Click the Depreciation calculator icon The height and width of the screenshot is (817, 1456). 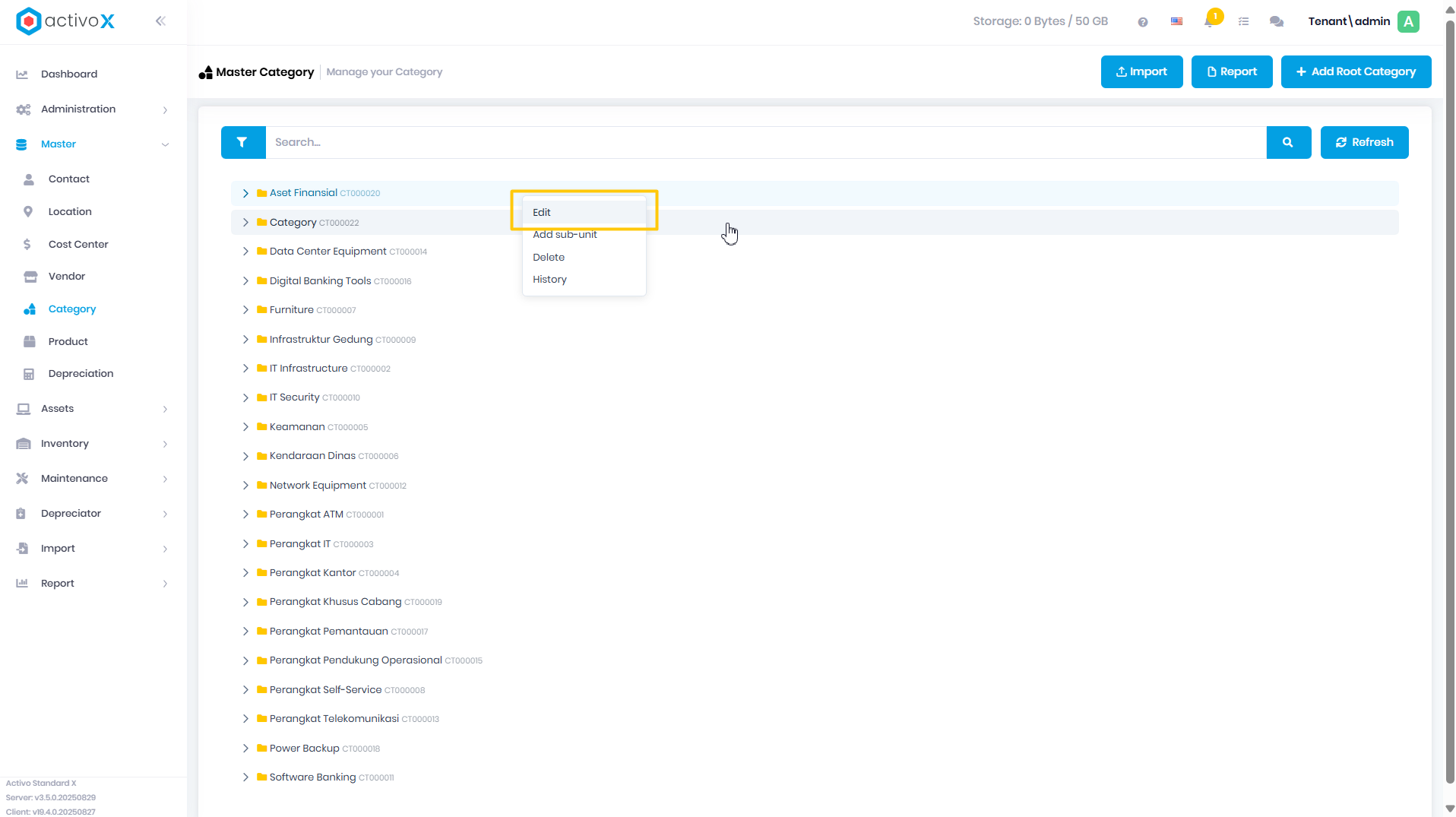point(29,374)
